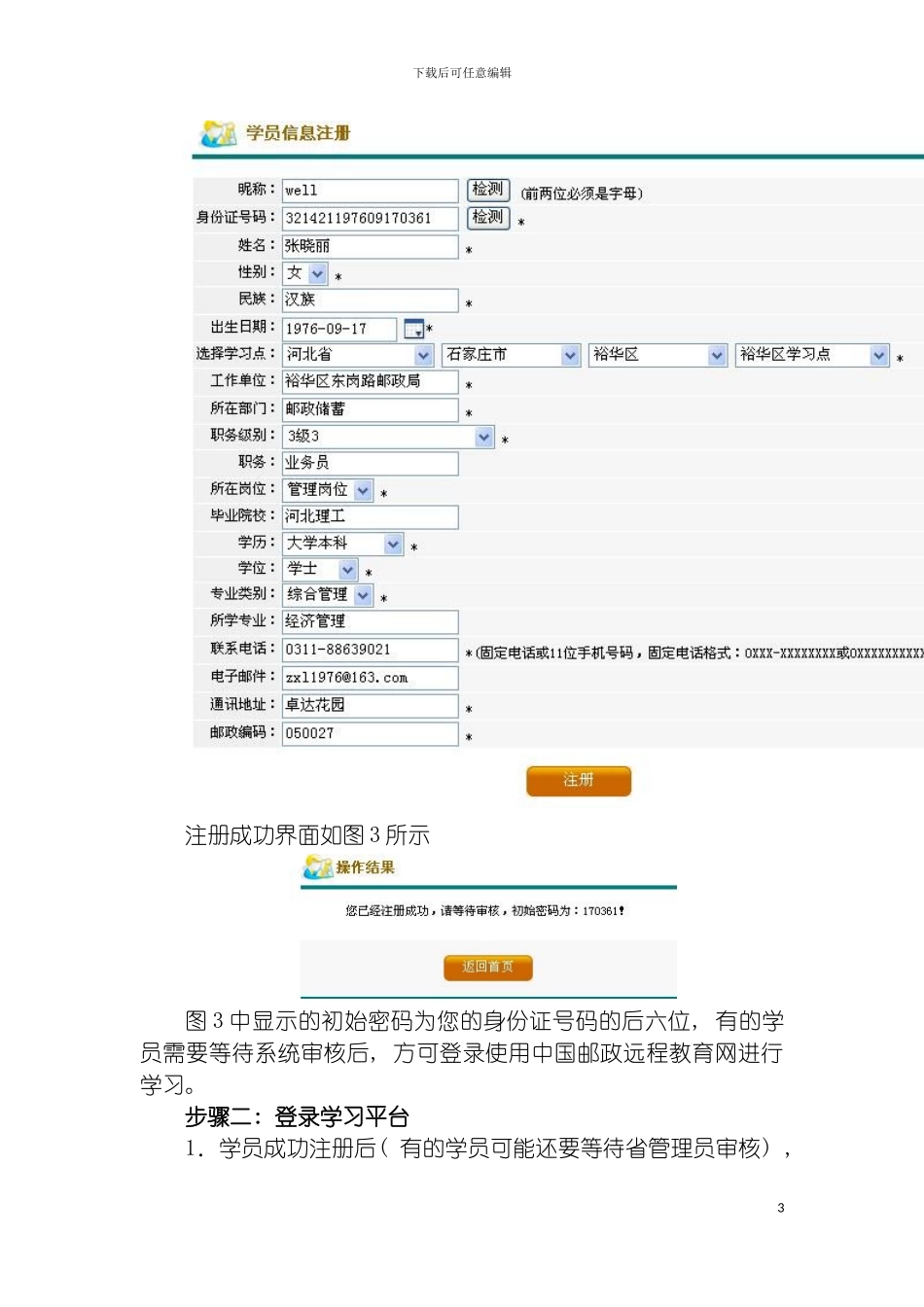Click the 电子邮件 field with zxl1976@163.com
924x1307 pixels.
tap(371, 678)
